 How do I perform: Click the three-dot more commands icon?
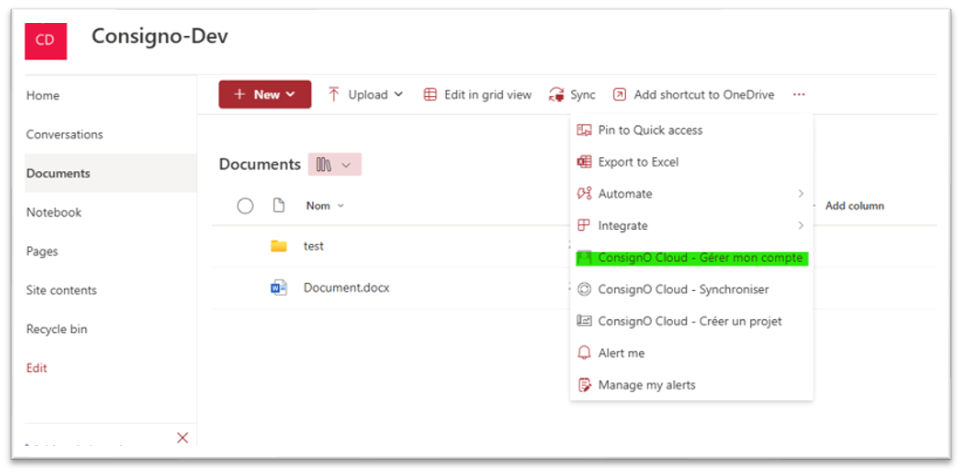pos(798,94)
